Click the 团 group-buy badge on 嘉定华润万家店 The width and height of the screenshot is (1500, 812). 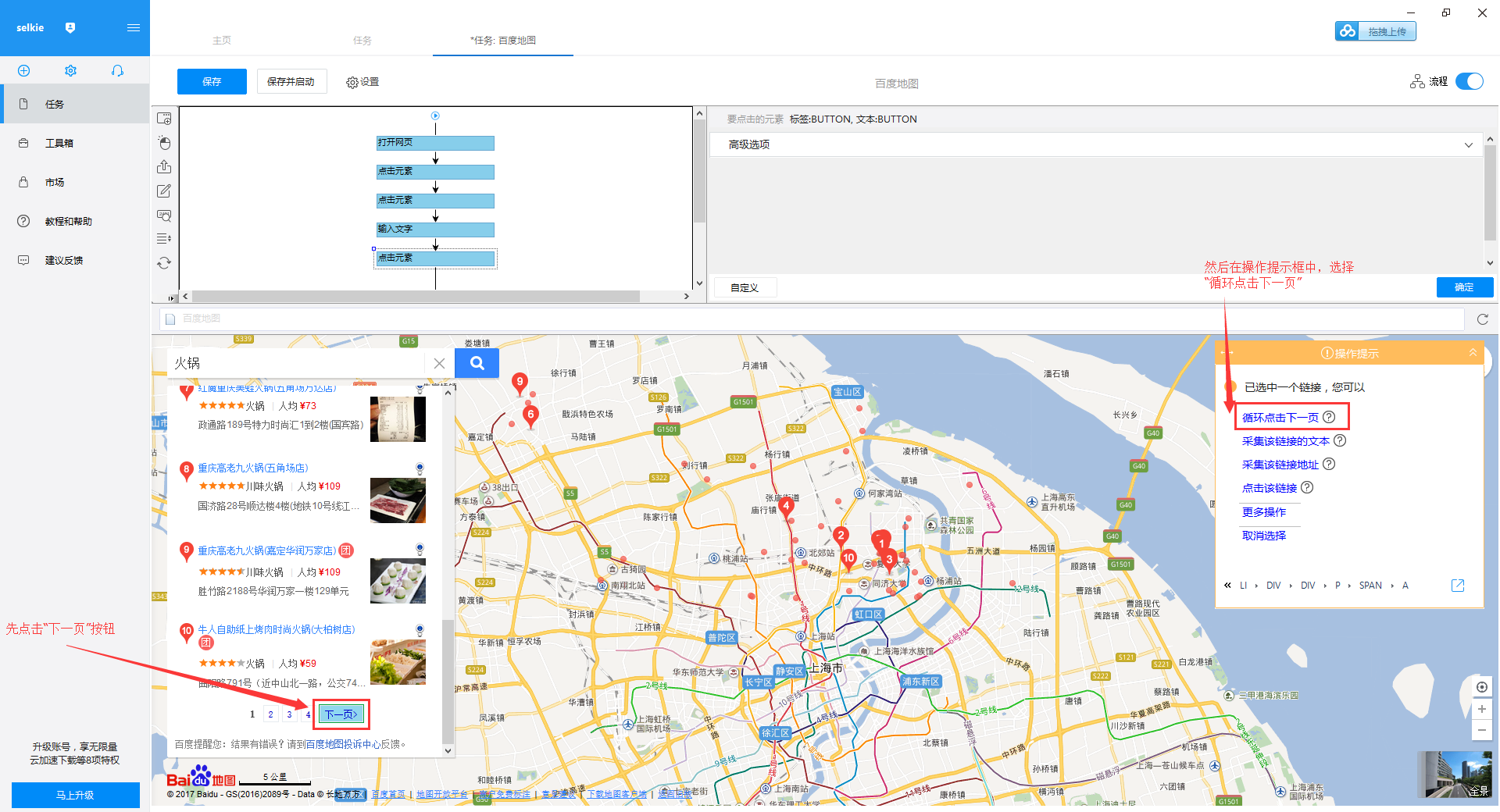tap(346, 550)
